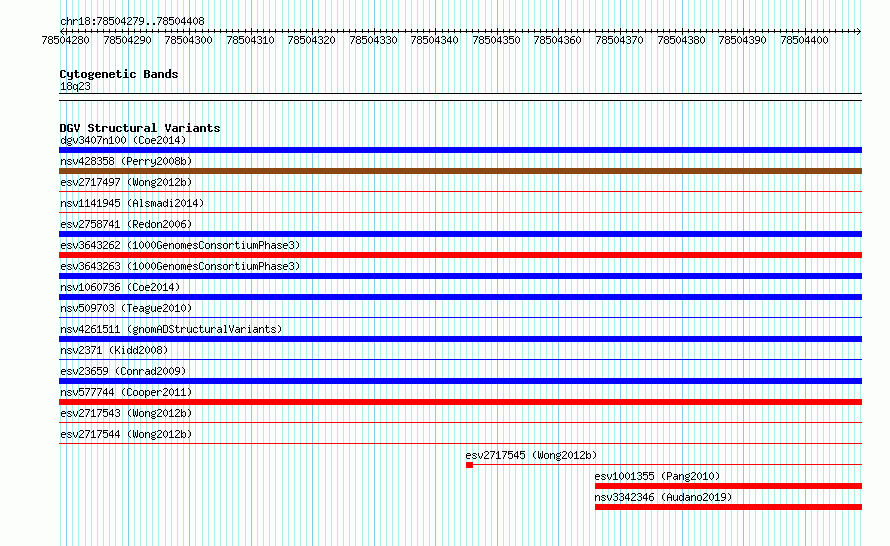Open esv2717497 (Wong2012b) variant entry

[x=126, y=182]
